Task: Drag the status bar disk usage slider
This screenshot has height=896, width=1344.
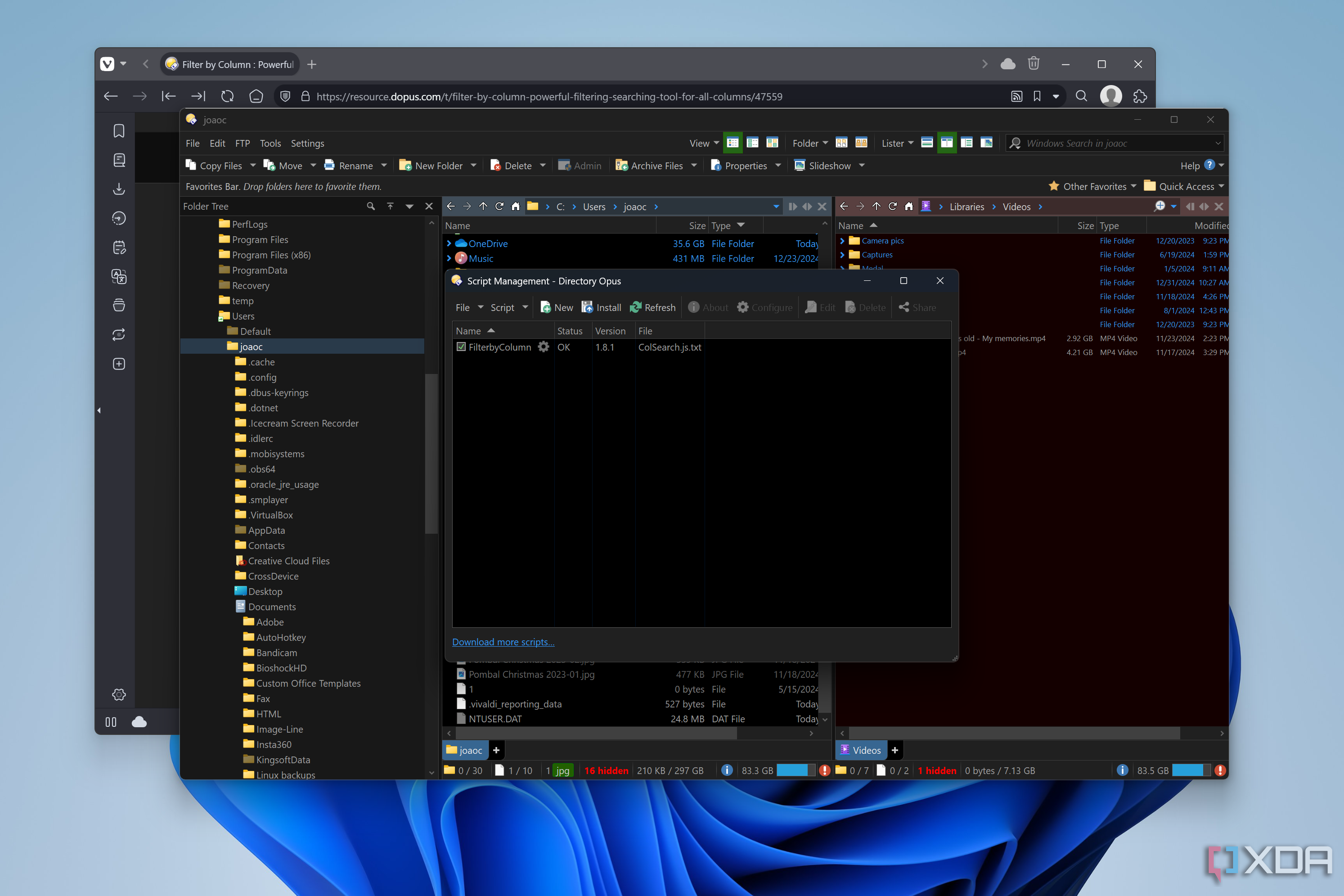Action: coord(793,770)
